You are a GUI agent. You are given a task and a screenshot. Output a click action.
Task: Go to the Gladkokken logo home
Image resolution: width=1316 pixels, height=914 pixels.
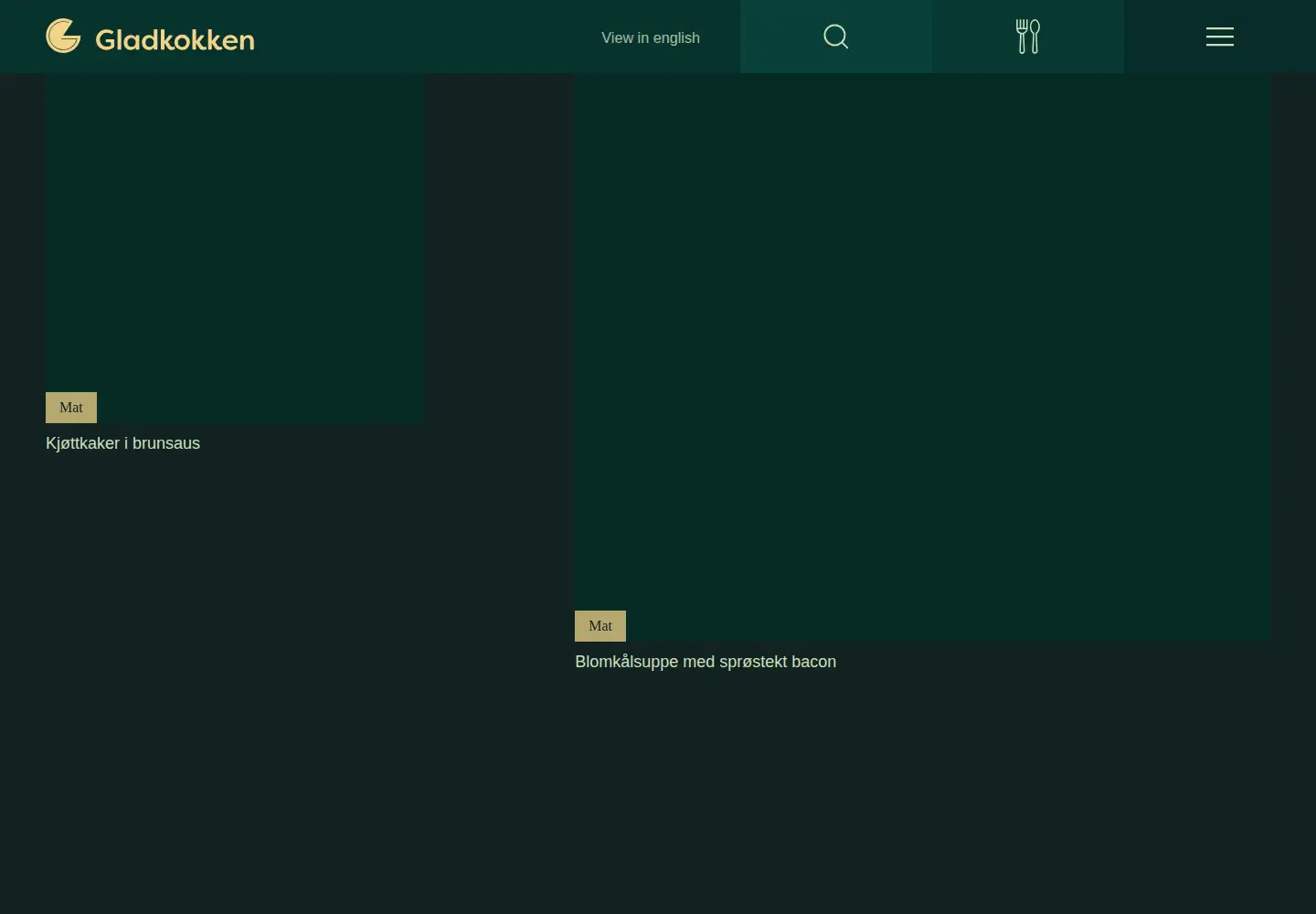(x=150, y=37)
